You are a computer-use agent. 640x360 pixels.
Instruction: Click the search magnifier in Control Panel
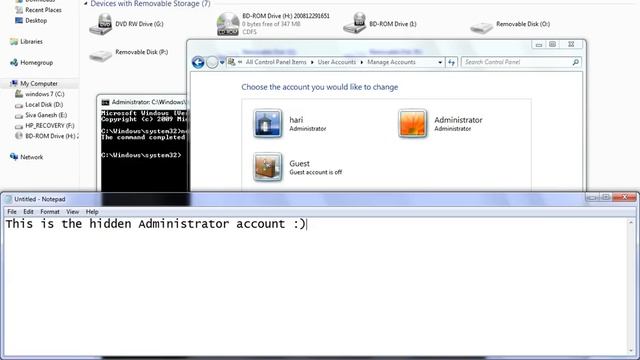tap(576, 62)
